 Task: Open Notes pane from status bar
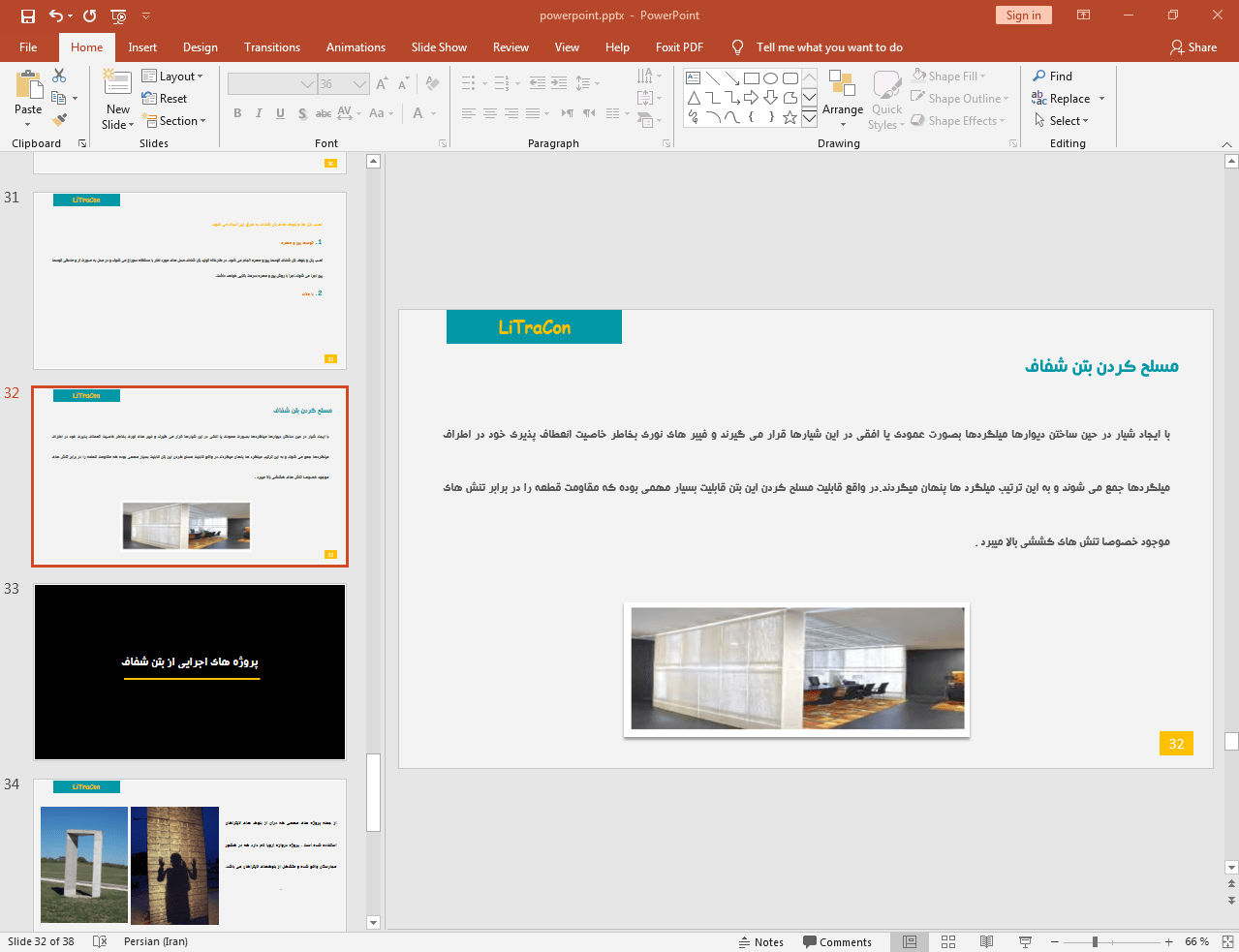[761, 941]
